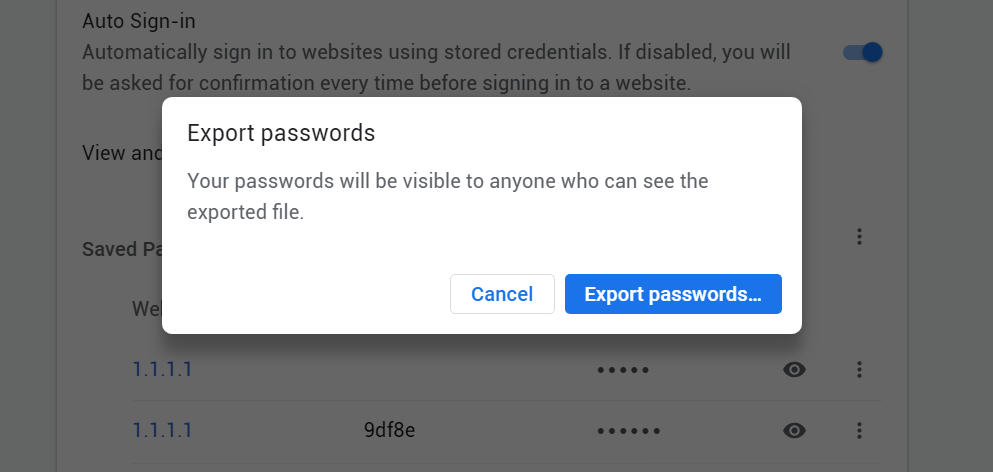Open the 1.1.1.1 link without a username
The width and height of the screenshot is (993, 472).
(x=162, y=370)
